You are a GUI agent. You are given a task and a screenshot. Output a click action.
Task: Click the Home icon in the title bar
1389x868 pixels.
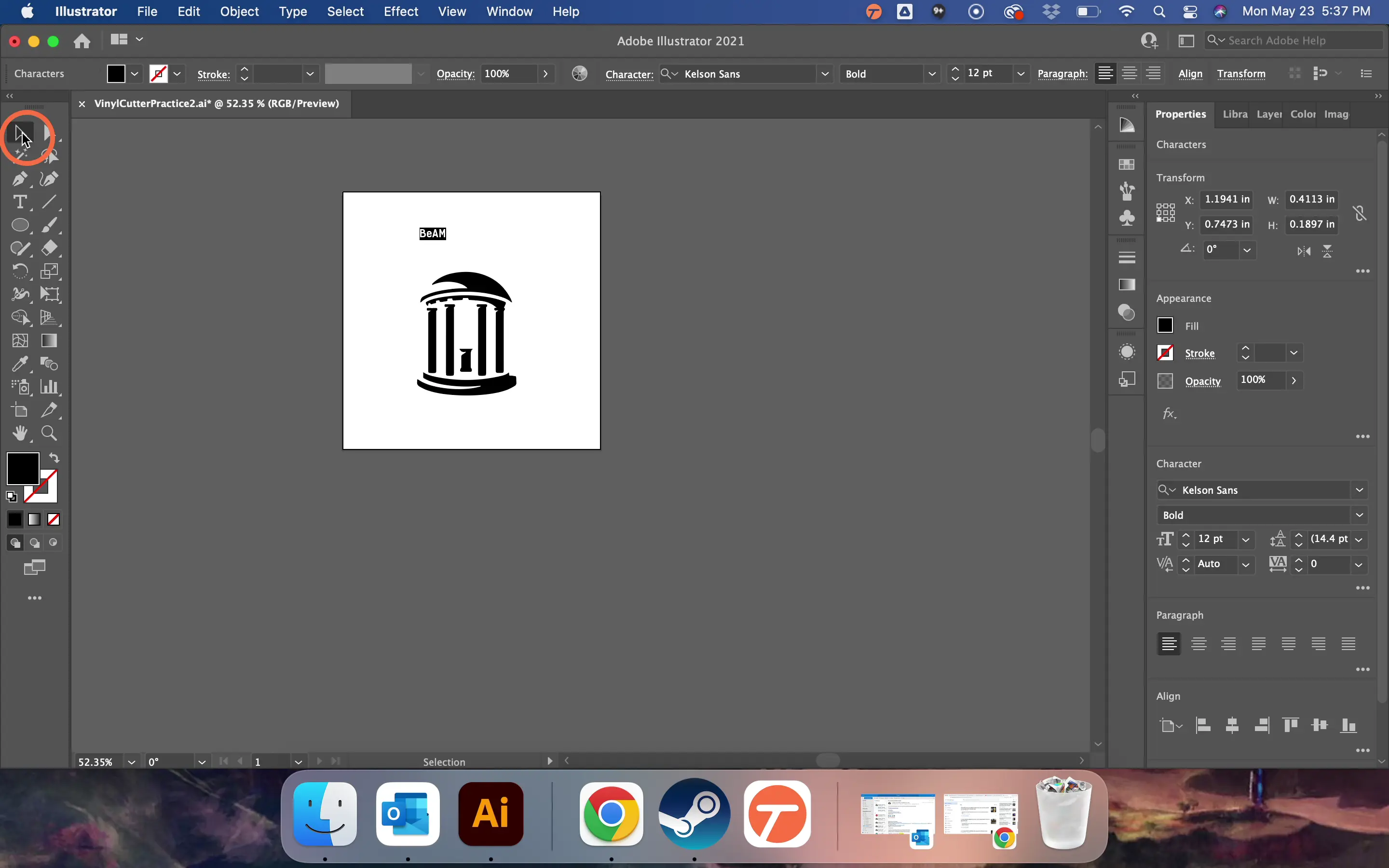pos(82,41)
